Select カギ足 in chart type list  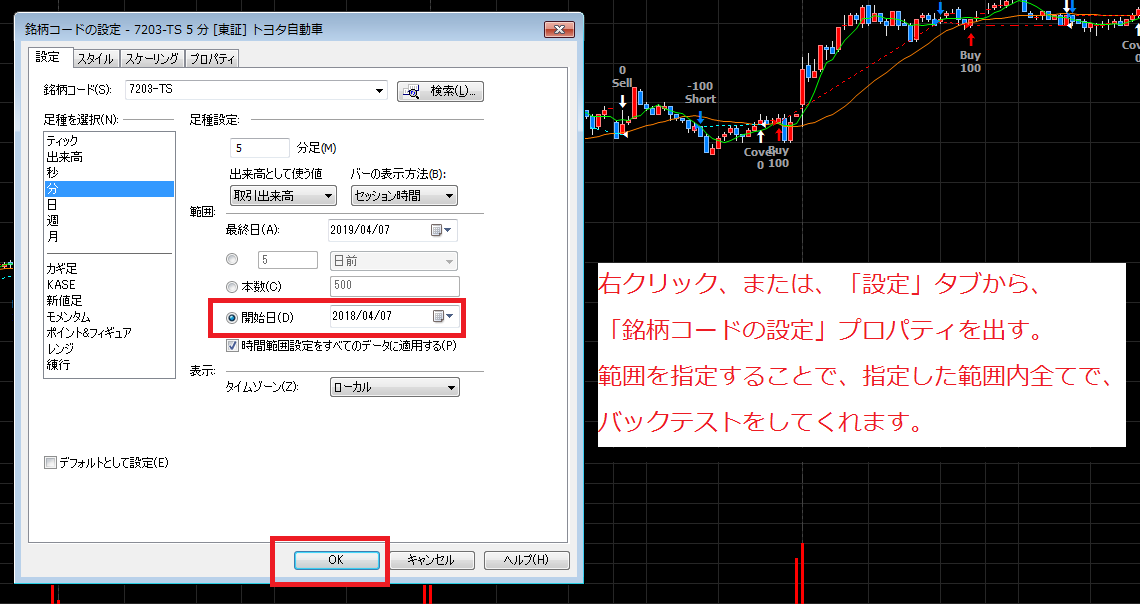point(109,269)
